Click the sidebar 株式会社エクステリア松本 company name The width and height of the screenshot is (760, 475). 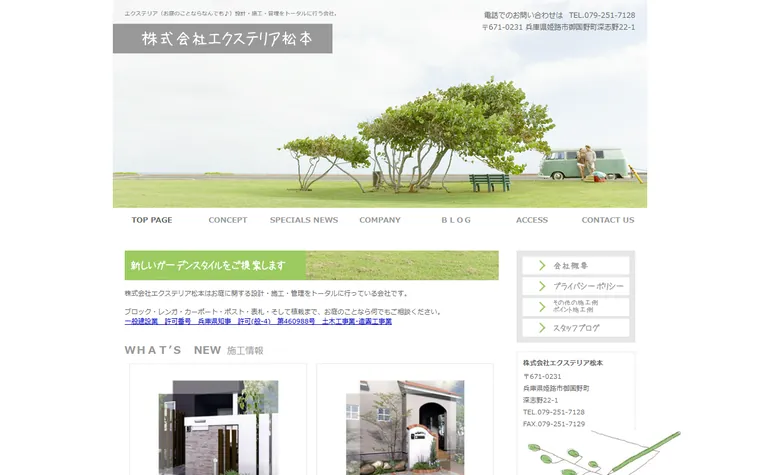[x=563, y=363]
